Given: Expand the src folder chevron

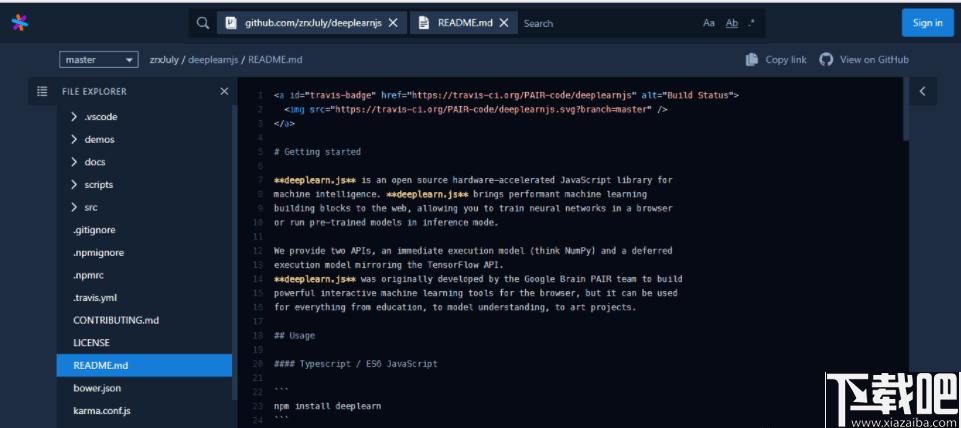Looking at the screenshot, I should click(x=74, y=207).
